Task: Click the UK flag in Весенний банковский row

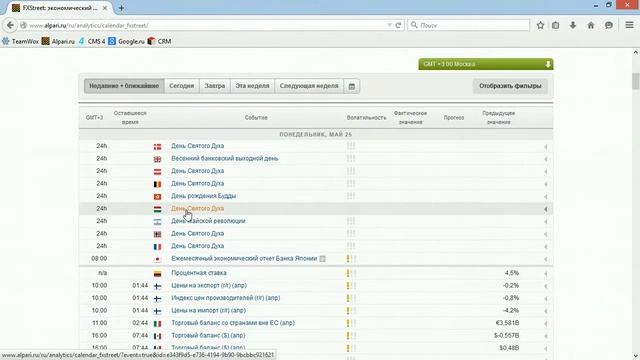Action: pos(157,159)
